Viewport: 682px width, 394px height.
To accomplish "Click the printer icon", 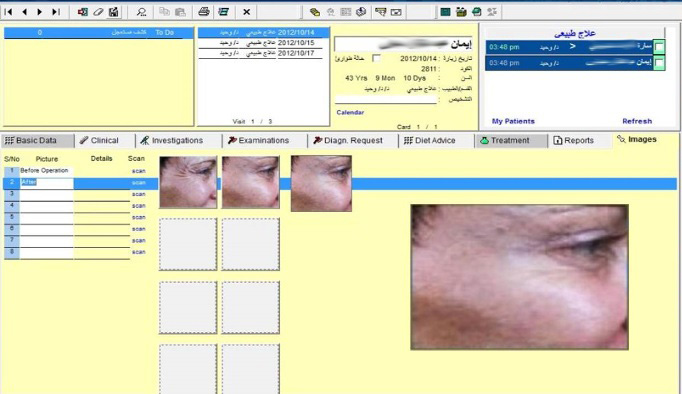I will click(x=204, y=12).
